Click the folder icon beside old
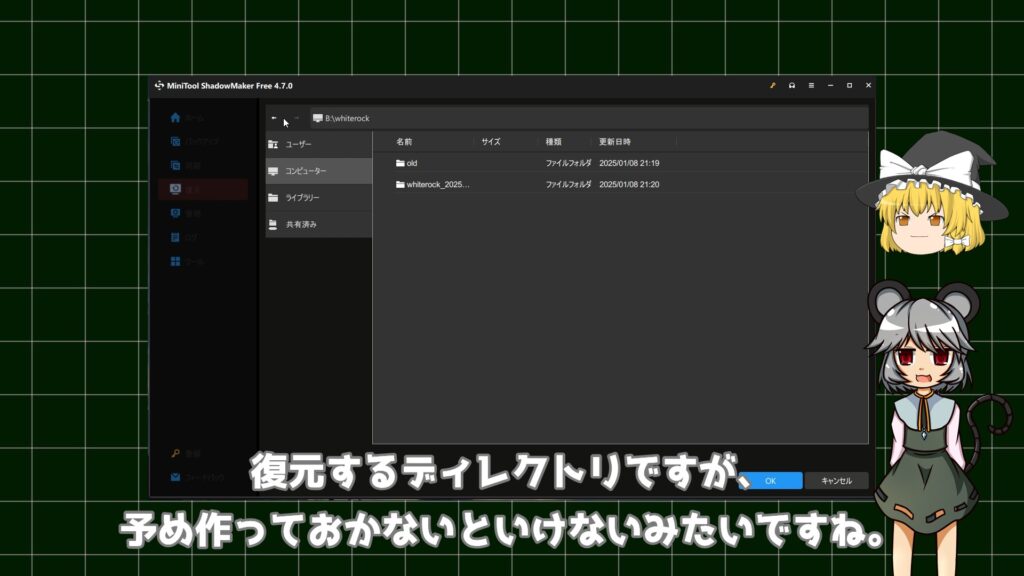The height and width of the screenshot is (576, 1024). (x=400, y=163)
